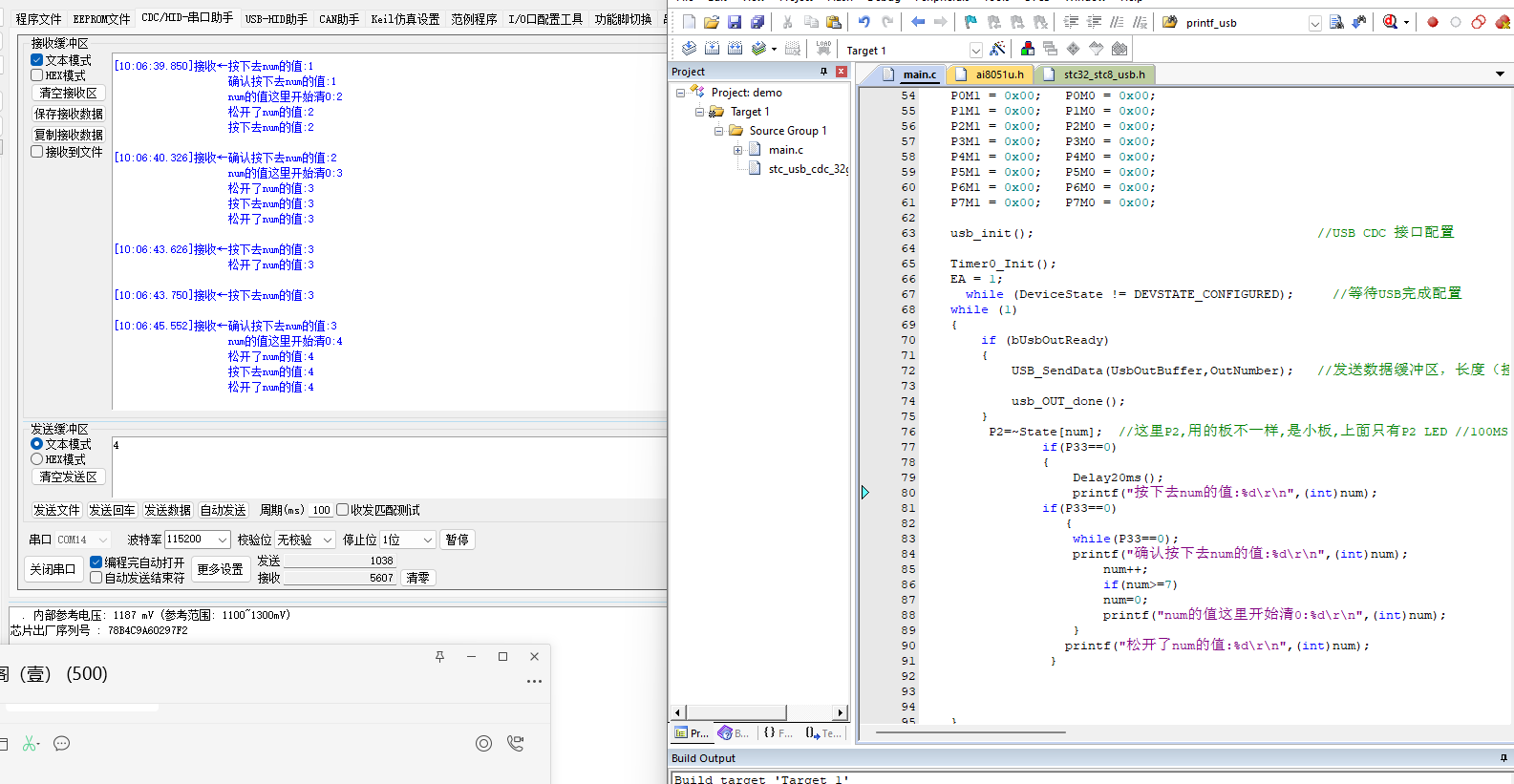This screenshot has height=784, width=1514.
Task: Open the Keil仿真设置 tab
Action: coord(405,19)
